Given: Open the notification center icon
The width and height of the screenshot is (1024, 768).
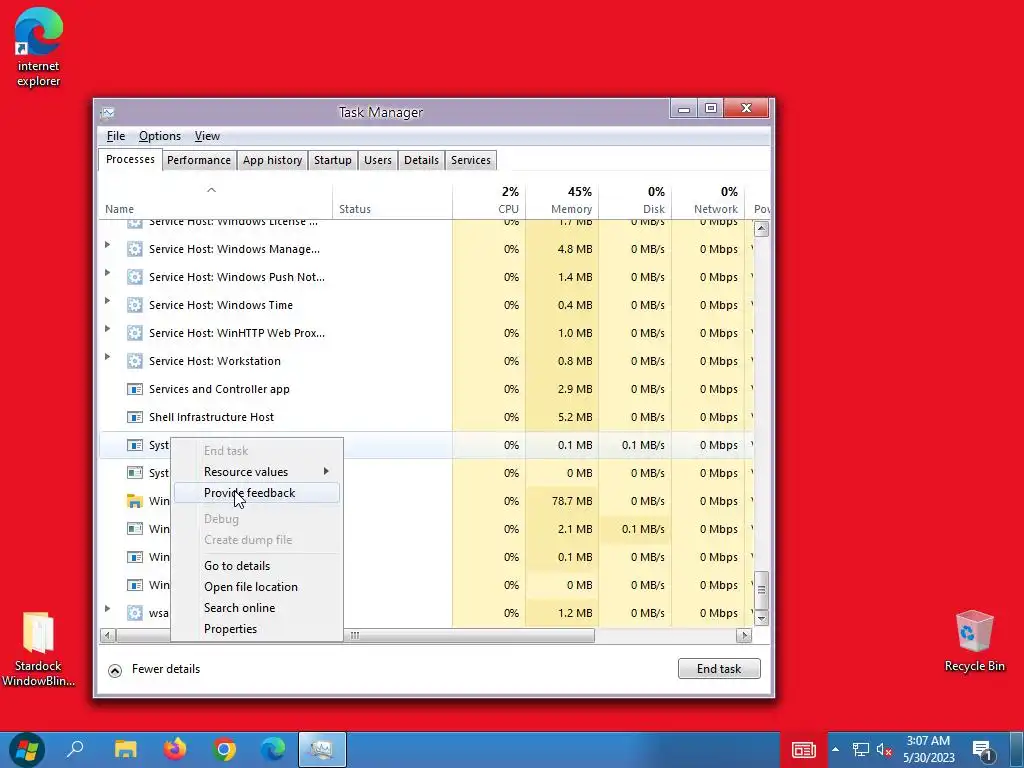Looking at the screenshot, I should tap(982, 750).
